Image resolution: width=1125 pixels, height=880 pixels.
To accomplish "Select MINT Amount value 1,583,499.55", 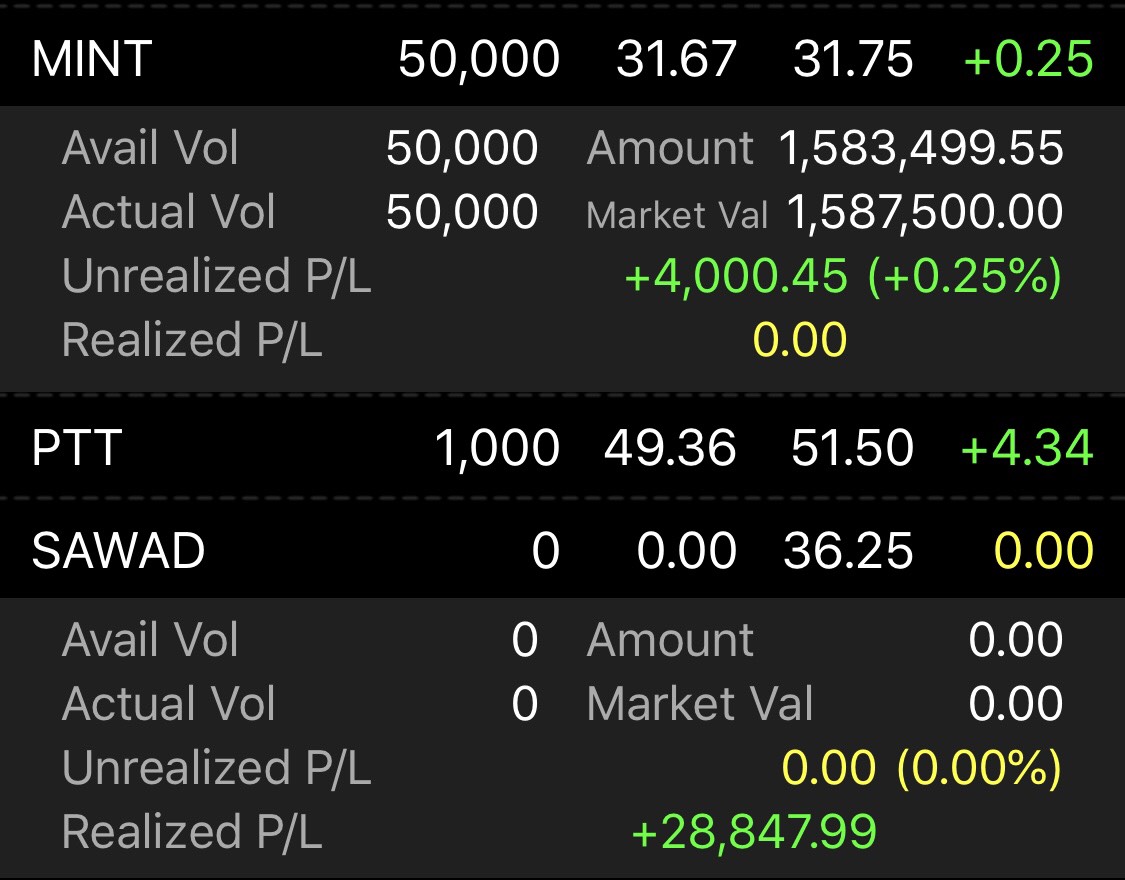I will (921, 149).
